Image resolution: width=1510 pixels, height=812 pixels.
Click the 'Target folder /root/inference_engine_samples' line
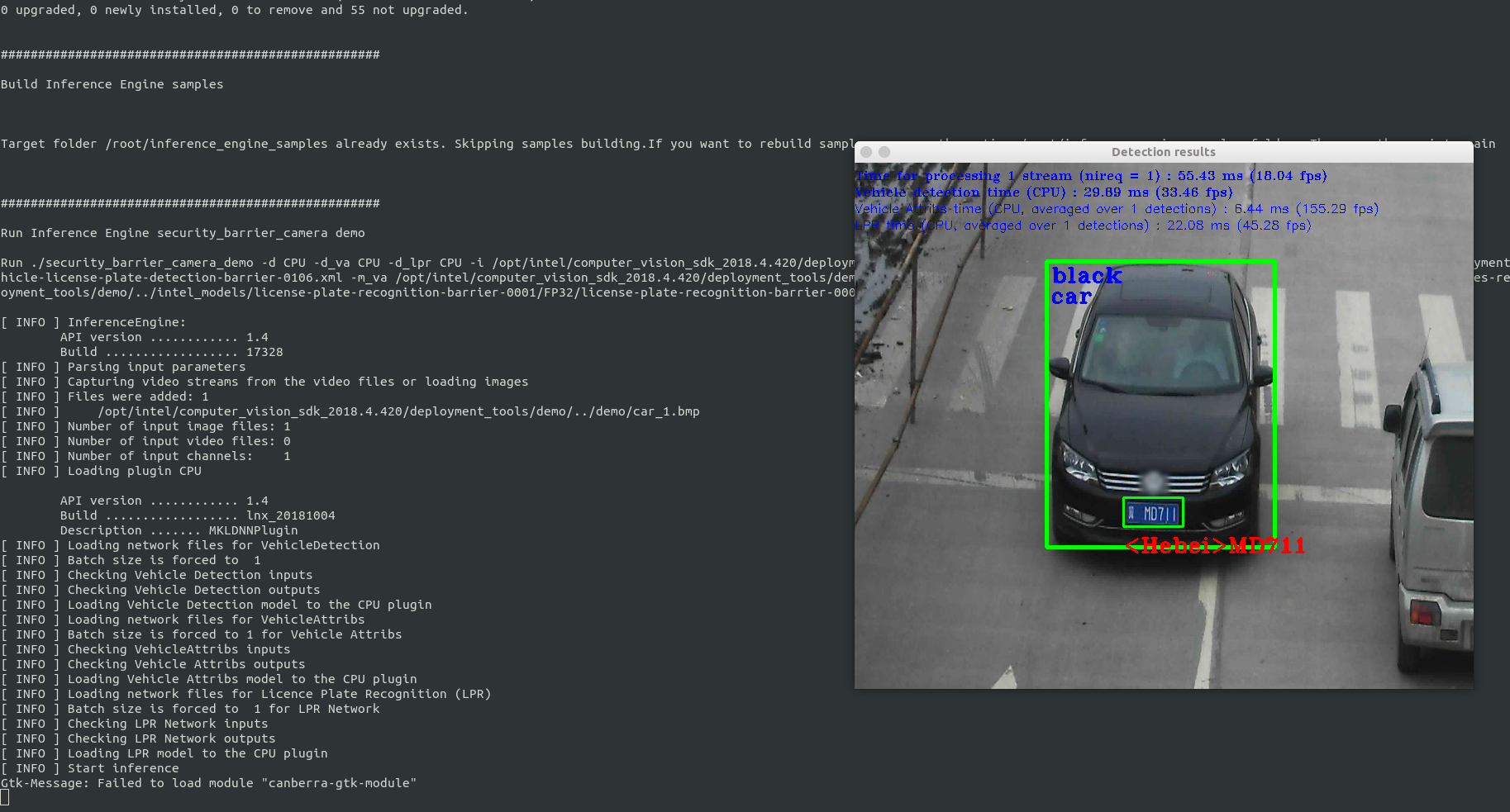(x=427, y=144)
